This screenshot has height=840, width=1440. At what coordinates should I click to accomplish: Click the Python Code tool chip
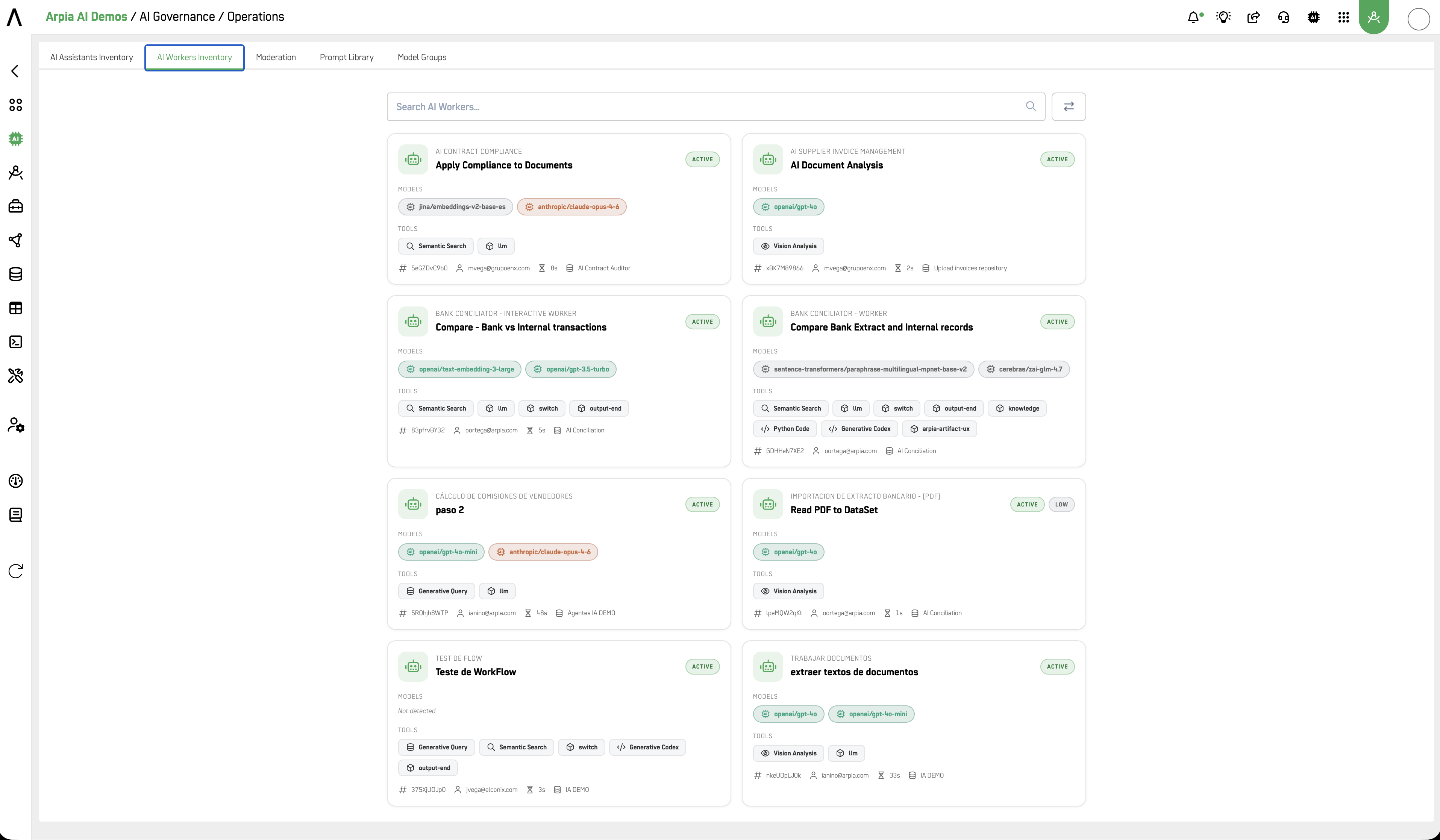[785, 429]
